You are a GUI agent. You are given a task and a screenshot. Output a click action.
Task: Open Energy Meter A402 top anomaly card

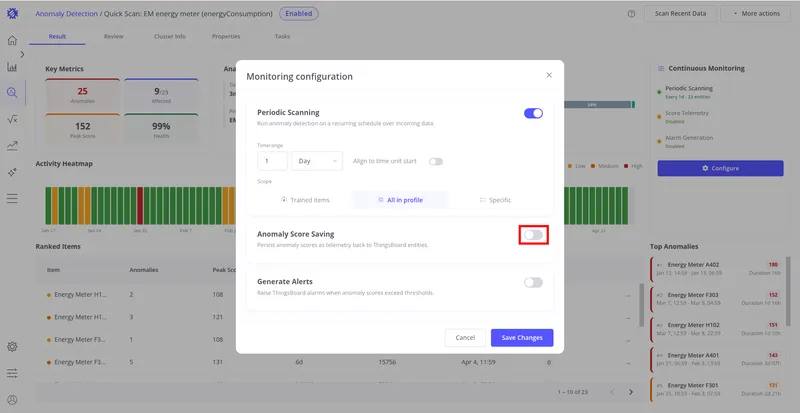point(716,269)
